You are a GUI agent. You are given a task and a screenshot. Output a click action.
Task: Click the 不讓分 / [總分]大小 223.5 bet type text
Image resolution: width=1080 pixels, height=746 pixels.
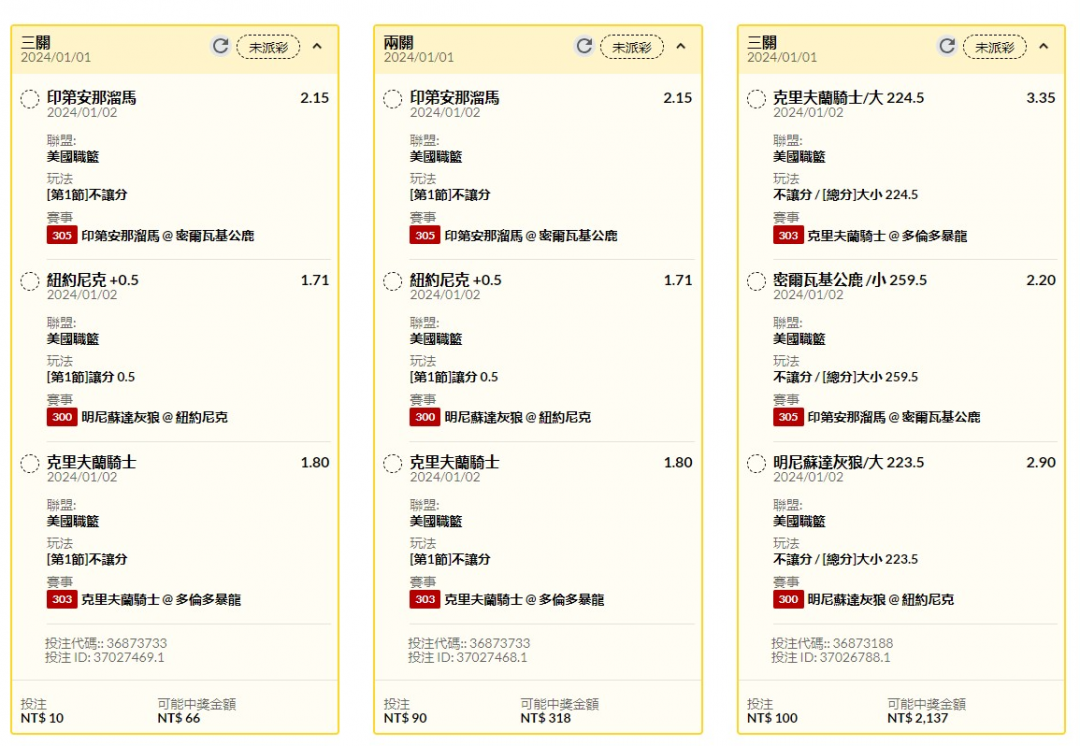pos(845,559)
